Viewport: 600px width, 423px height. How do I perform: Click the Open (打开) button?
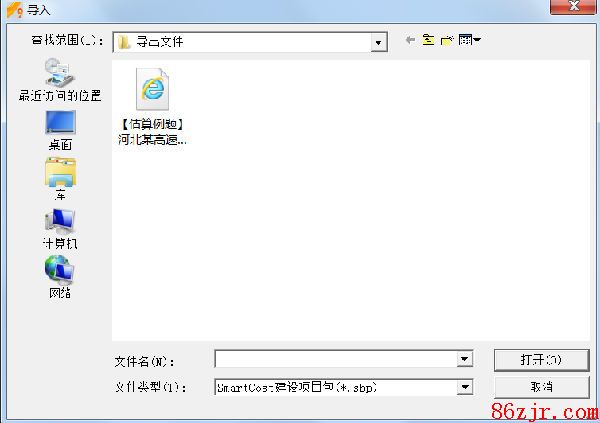point(541,360)
